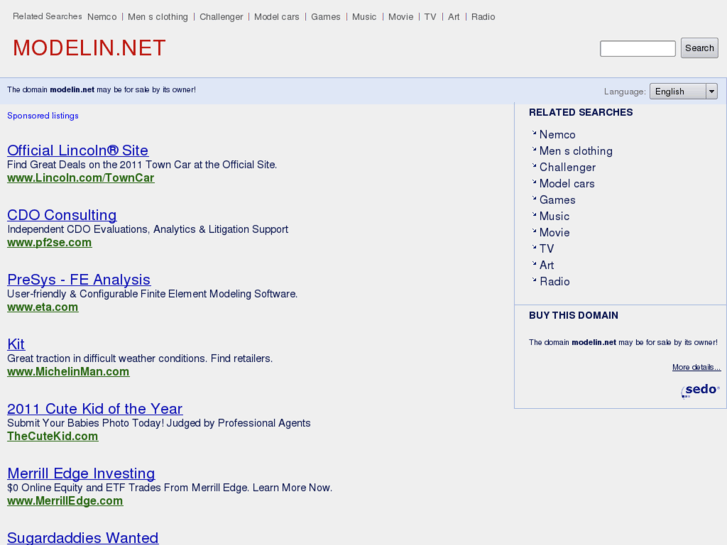Open the Sponsored listings link
Image resolution: width=727 pixels, height=545 pixels.
pos(43,115)
